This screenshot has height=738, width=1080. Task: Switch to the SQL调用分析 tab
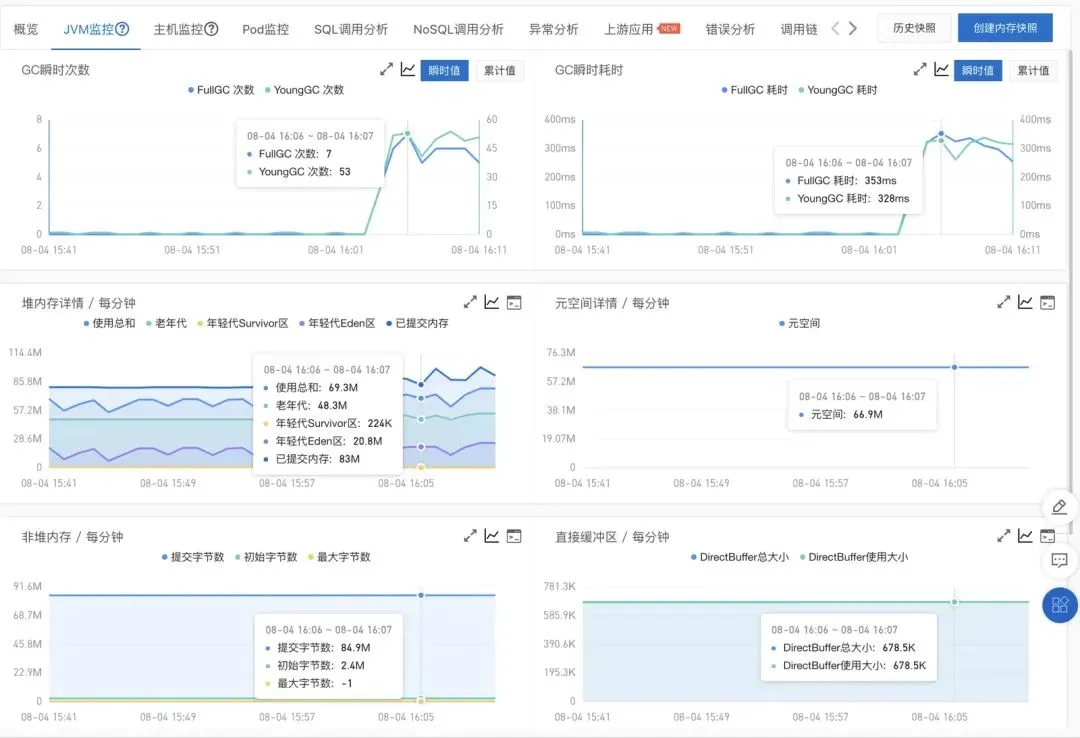(351, 29)
